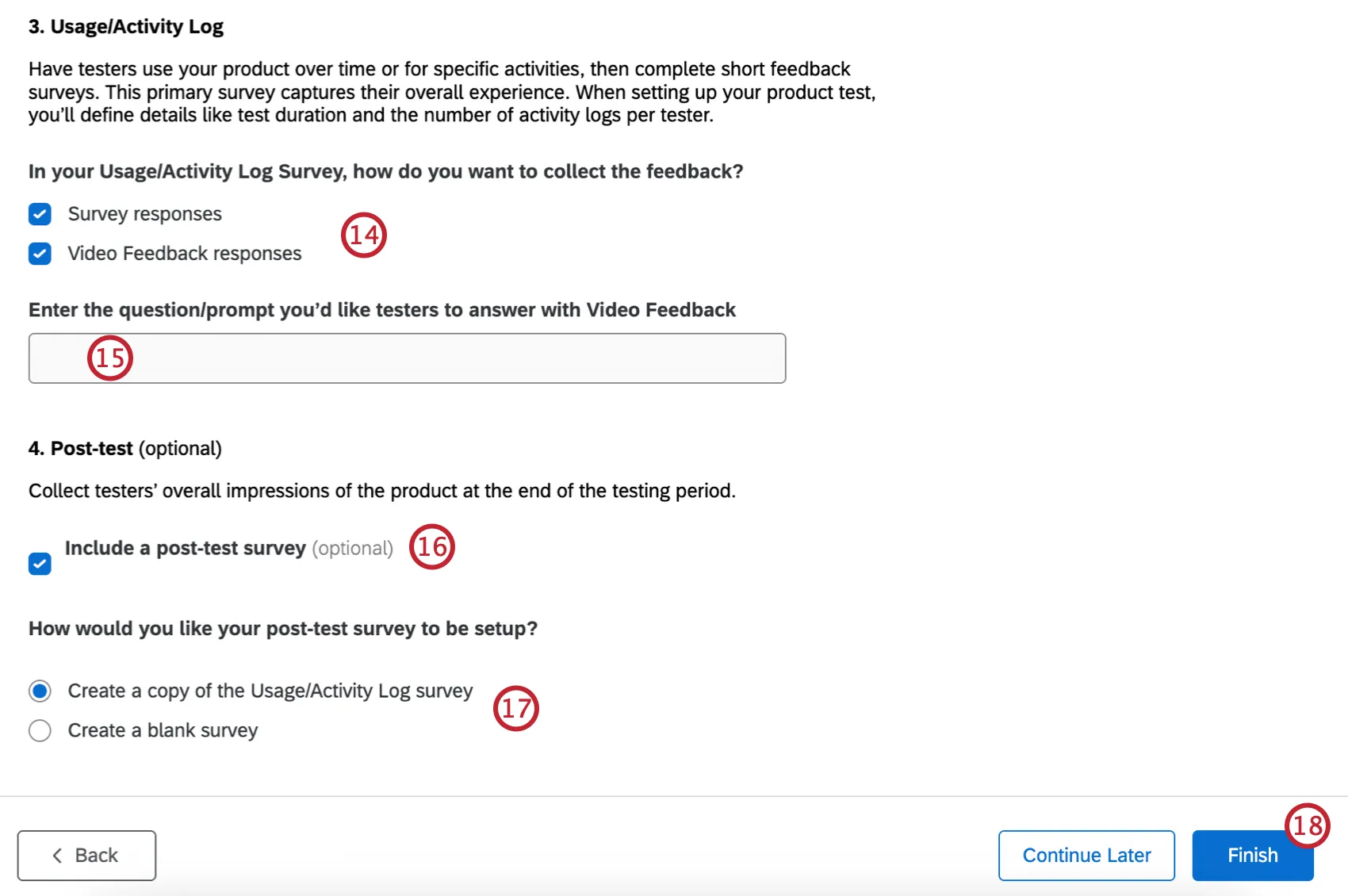Click the red annotation circle labeled 17

pos(517,708)
